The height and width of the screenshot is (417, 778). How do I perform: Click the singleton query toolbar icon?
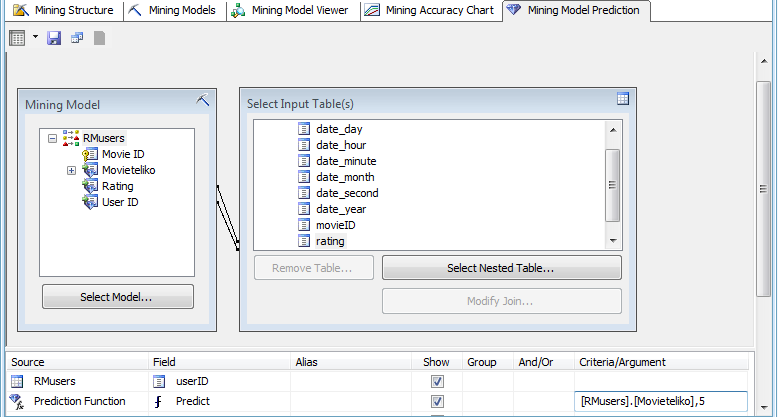[x=77, y=38]
